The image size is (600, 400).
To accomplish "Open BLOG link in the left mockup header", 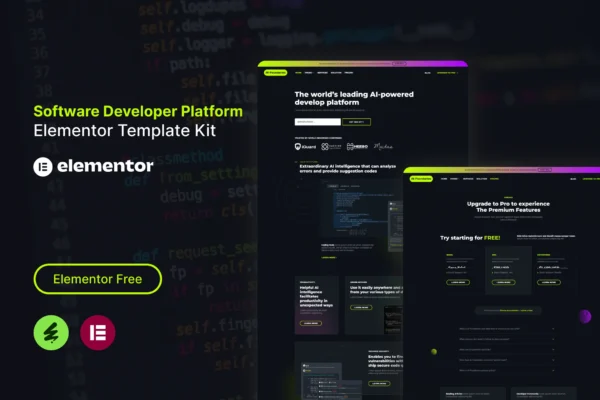I will pyautogui.click(x=427, y=73).
